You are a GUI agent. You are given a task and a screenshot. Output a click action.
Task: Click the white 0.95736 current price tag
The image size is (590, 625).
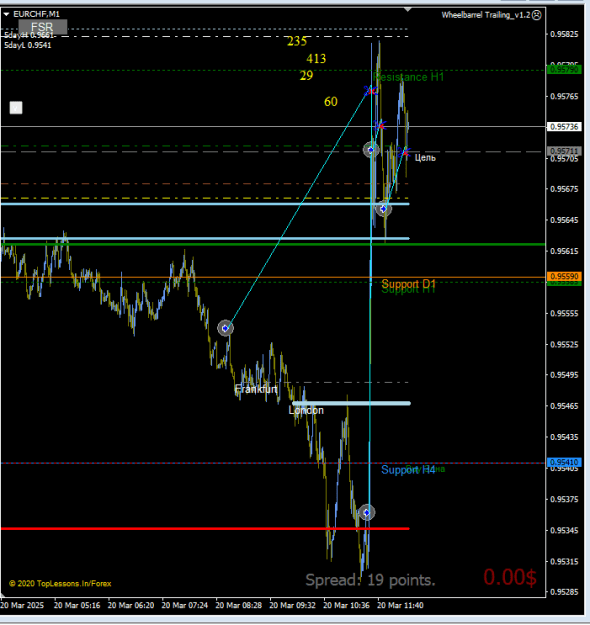[x=564, y=127]
